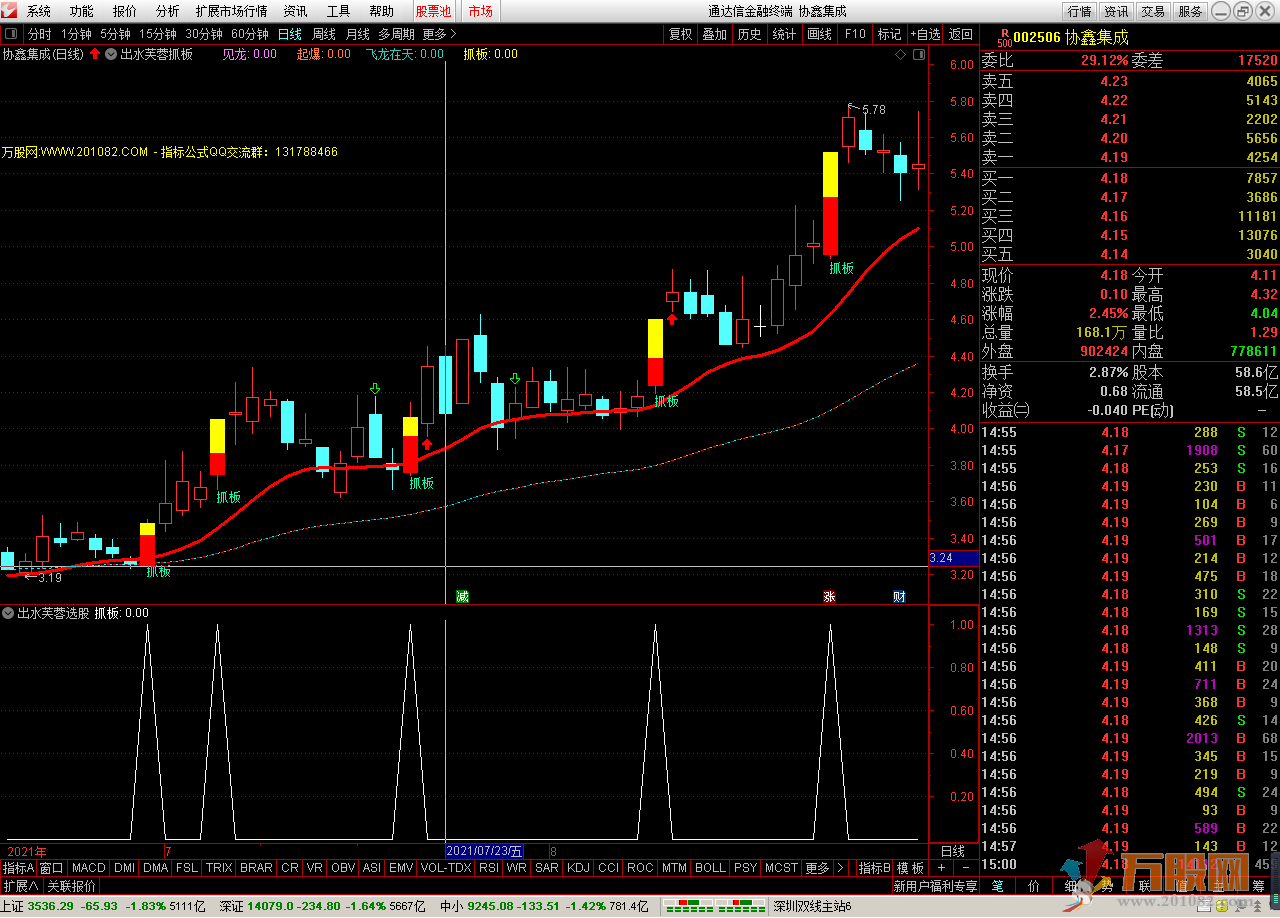The width and height of the screenshot is (1280, 918).
Task: Open the 工具 menu
Action: tap(339, 11)
